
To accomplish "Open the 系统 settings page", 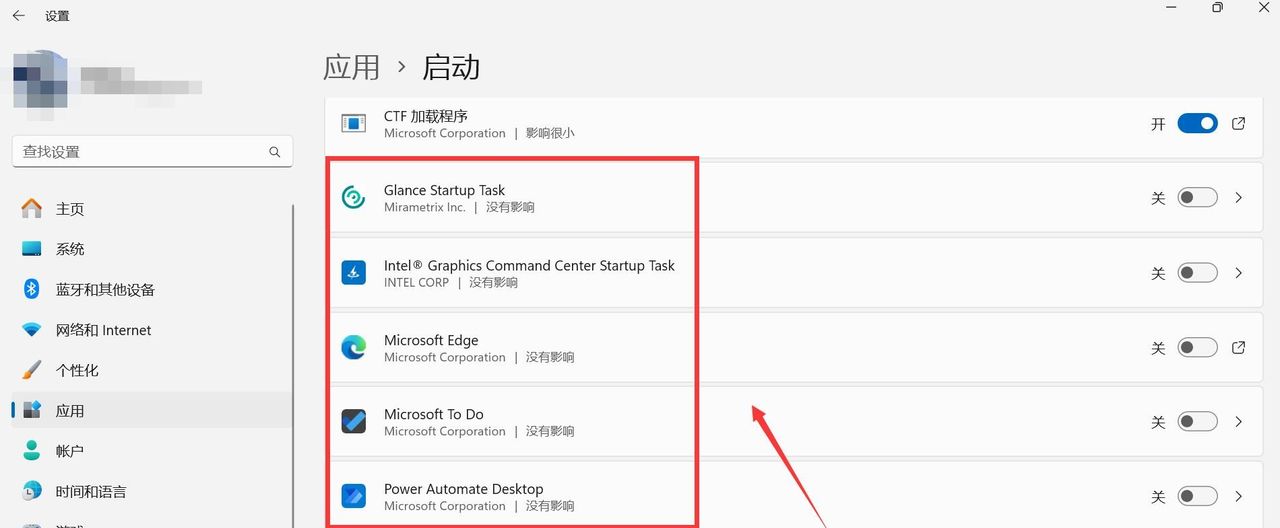I will coord(152,249).
